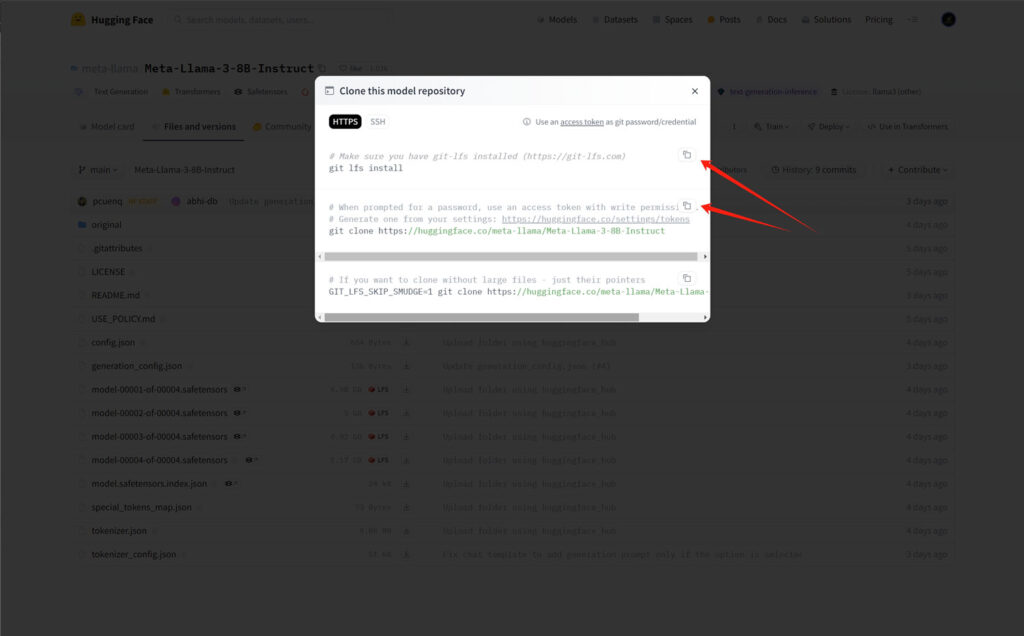Open the Deploy dropdown
This screenshot has width=1024, height=636.
(x=828, y=127)
